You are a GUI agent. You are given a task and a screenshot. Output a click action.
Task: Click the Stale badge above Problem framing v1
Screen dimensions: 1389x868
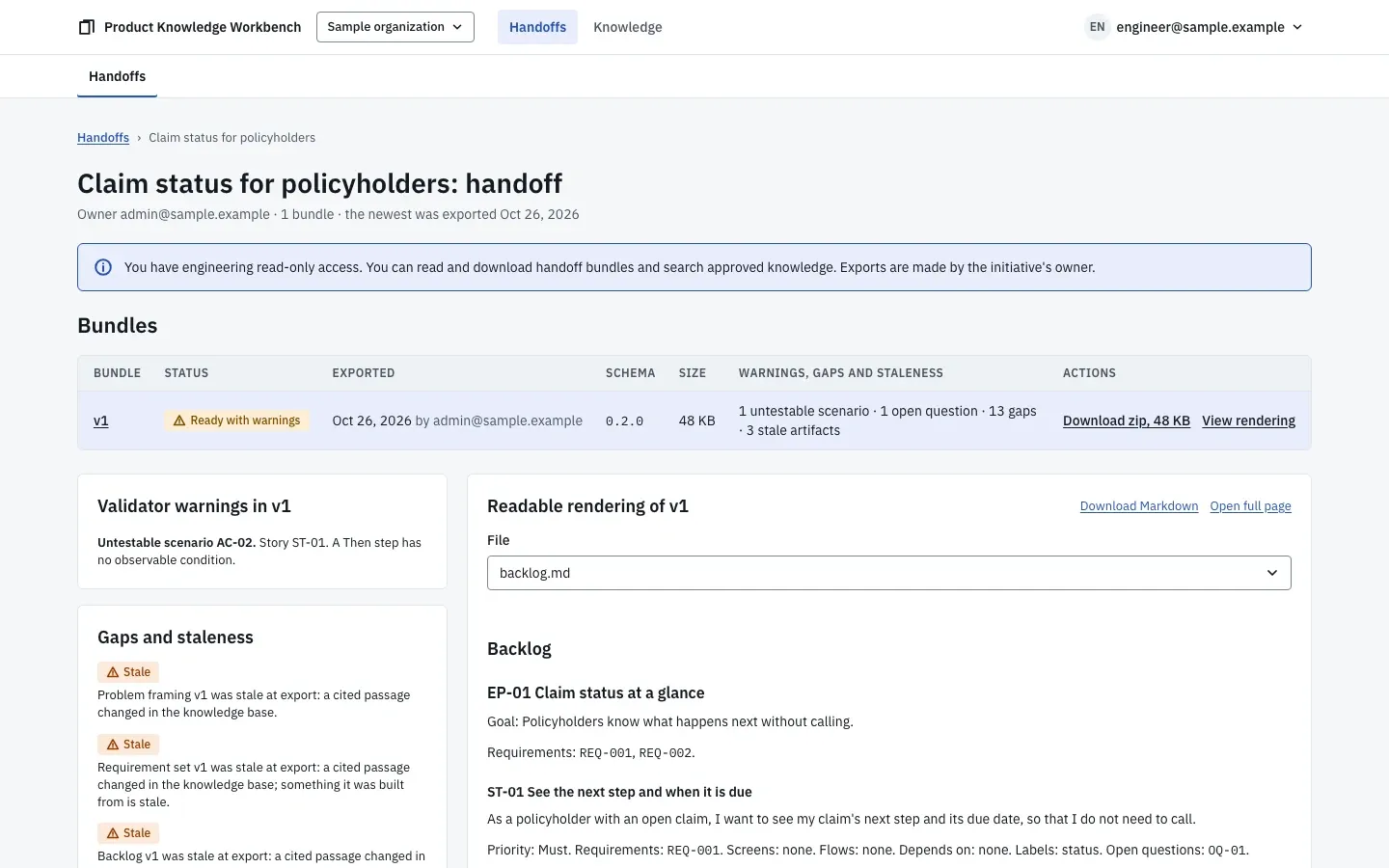click(x=128, y=672)
